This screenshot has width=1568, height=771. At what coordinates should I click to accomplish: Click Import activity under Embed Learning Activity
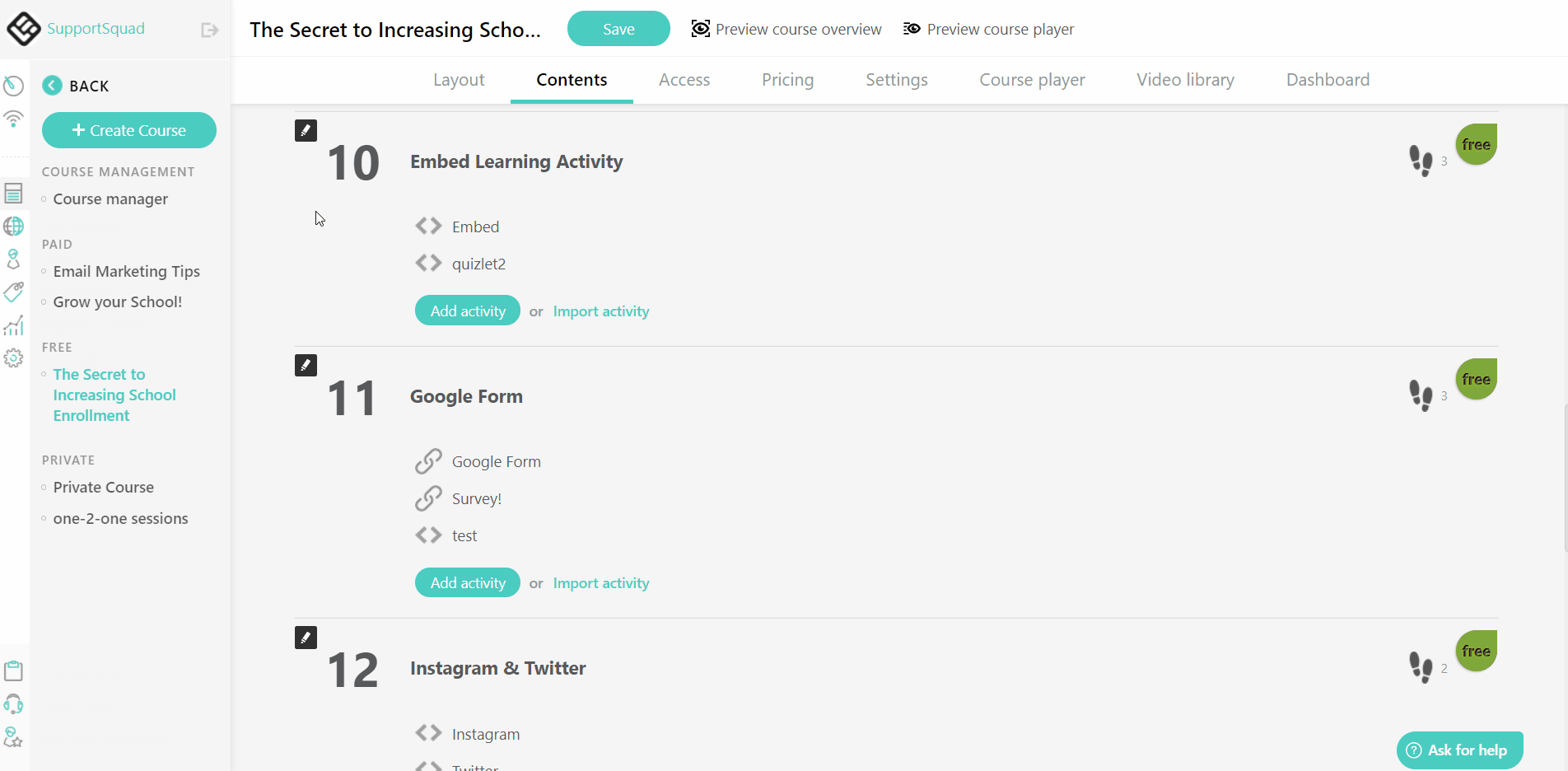pyautogui.click(x=601, y=311)
